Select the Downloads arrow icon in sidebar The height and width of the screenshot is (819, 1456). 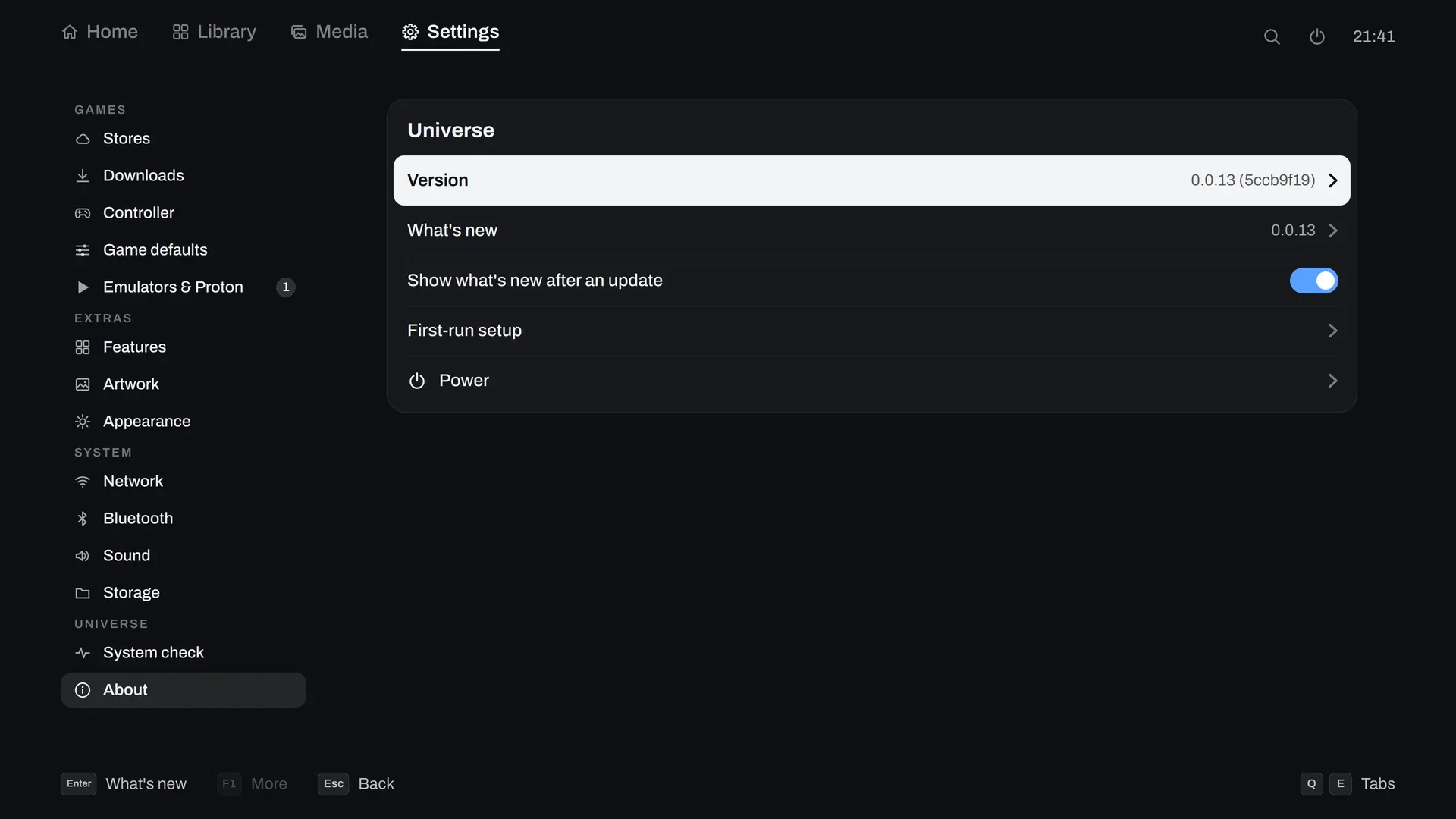pyautogui.click(x=83, y=176)
